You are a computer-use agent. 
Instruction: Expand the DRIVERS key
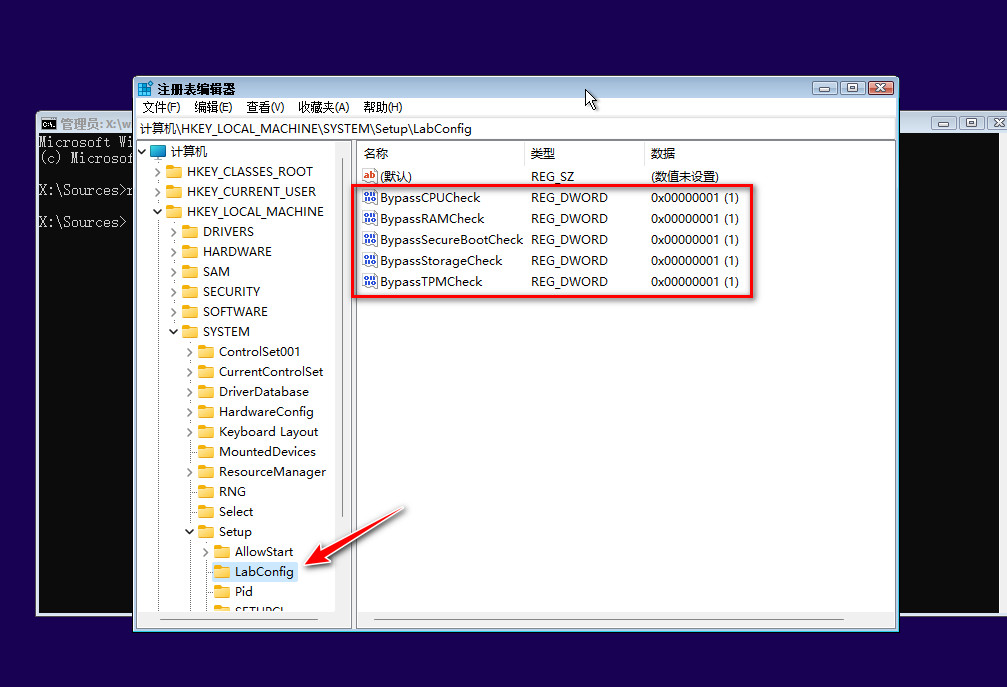click(x=174, y=232)
